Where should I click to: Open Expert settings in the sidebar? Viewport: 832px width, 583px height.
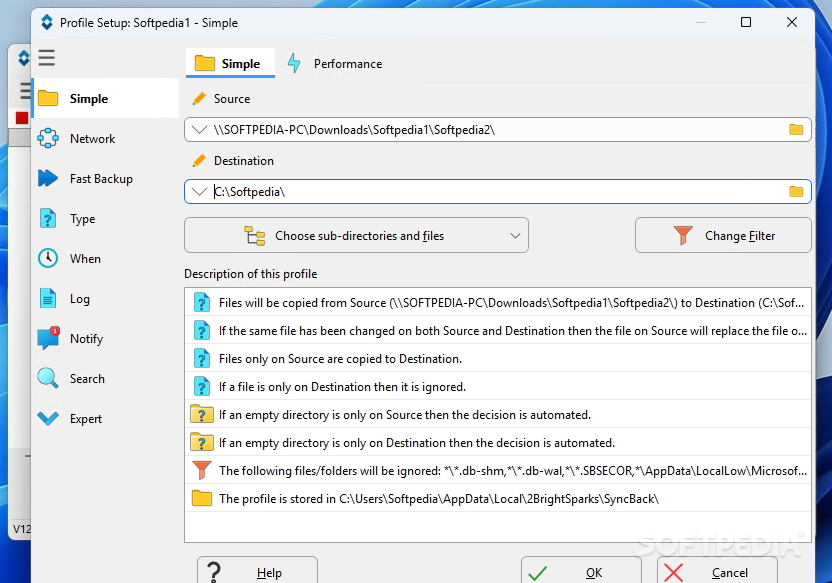click(x=106, y=419)
